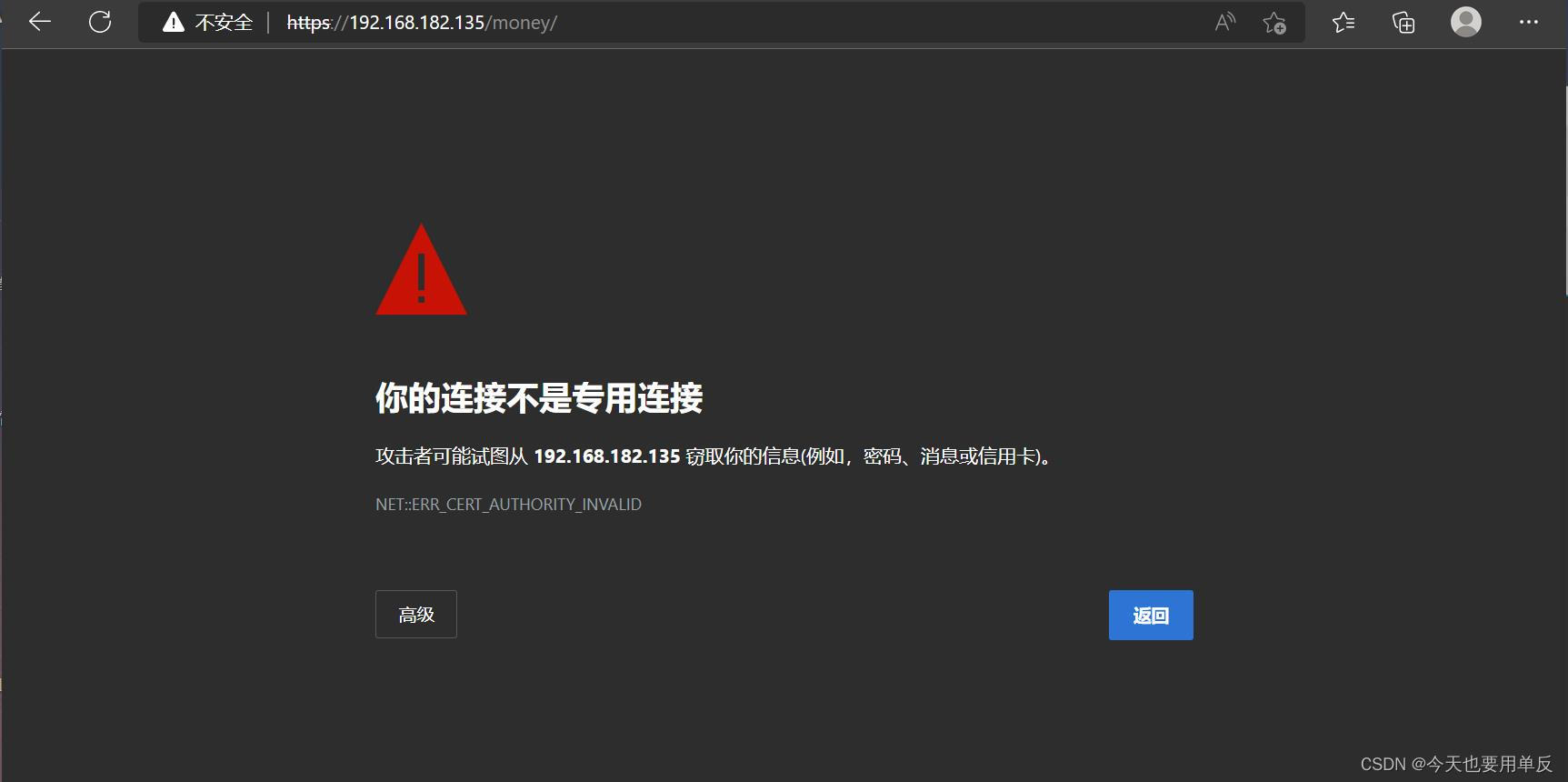Reload the page with refresh icon
This screenshot has height=782, width=1568.
tap(100, 22)
